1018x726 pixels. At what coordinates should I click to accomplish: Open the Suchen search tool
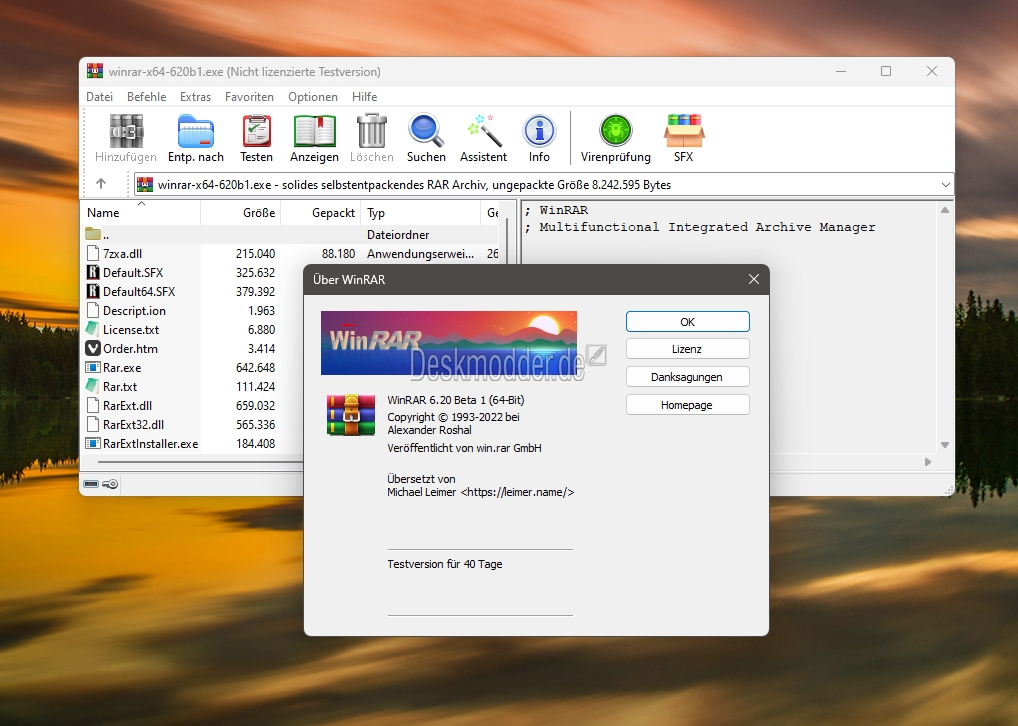pyautogui.click(x=426, y=132)
